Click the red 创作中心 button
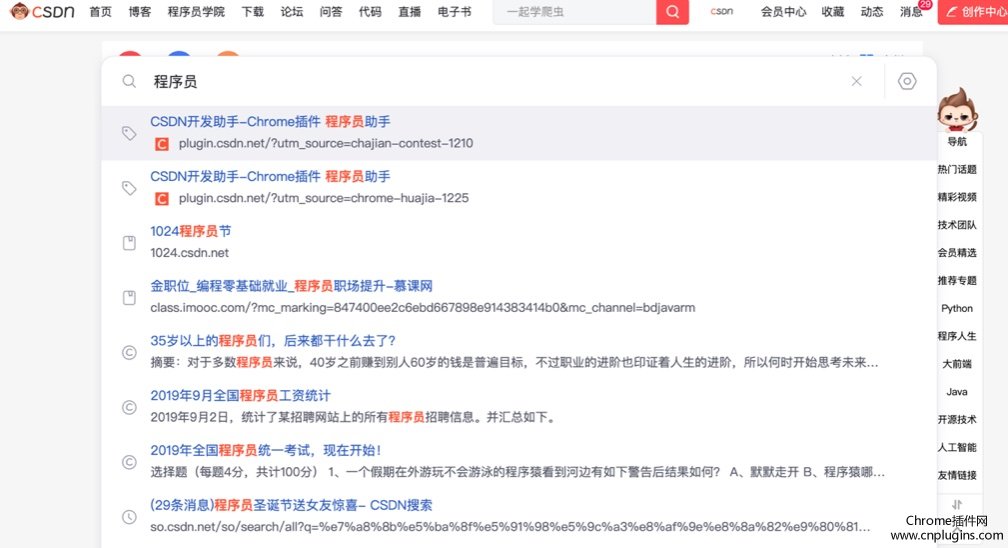This screenshot has width=1008, height=548. (973, 12)
